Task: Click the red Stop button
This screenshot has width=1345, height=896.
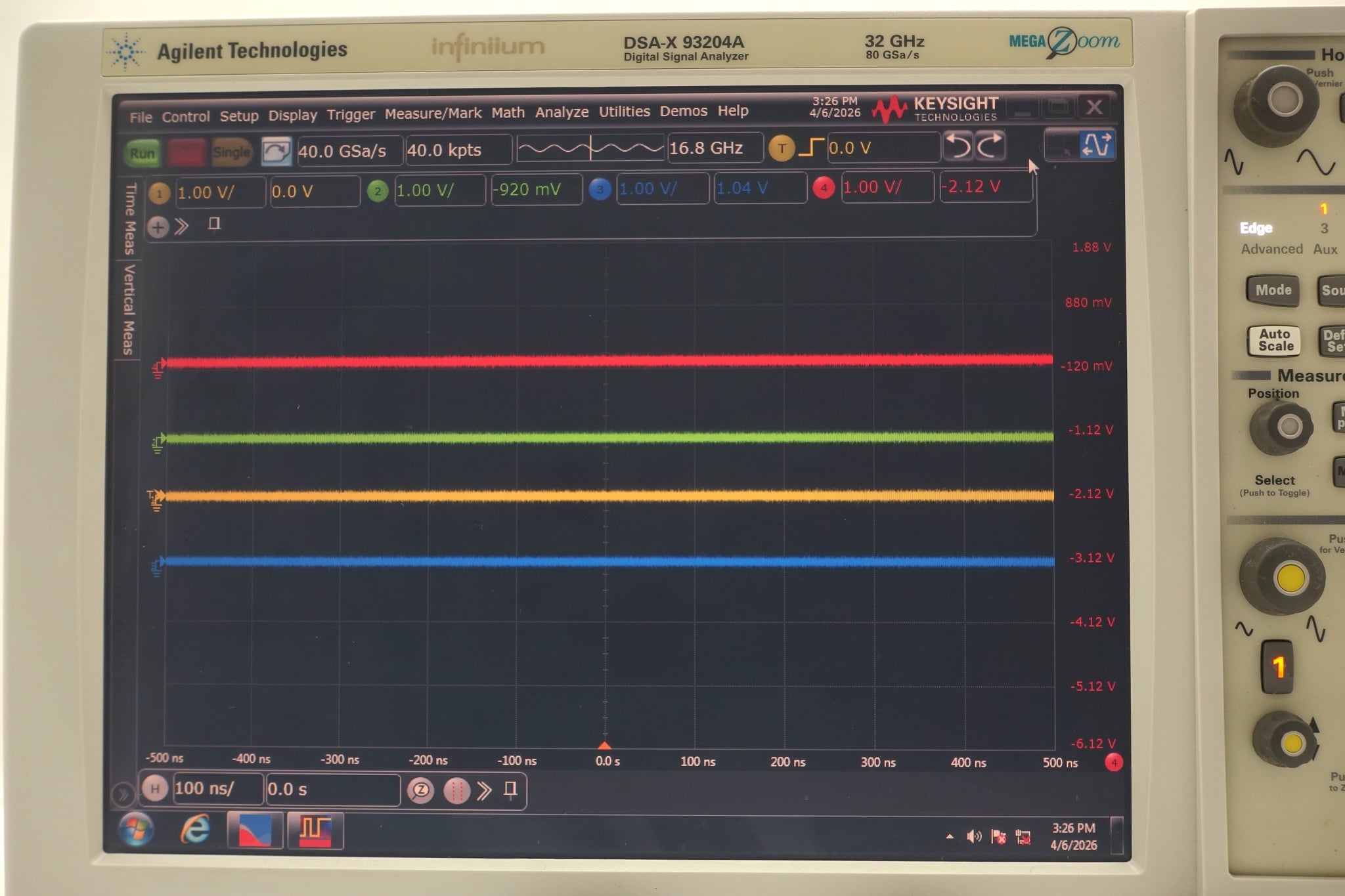Action: click(186, 153)
